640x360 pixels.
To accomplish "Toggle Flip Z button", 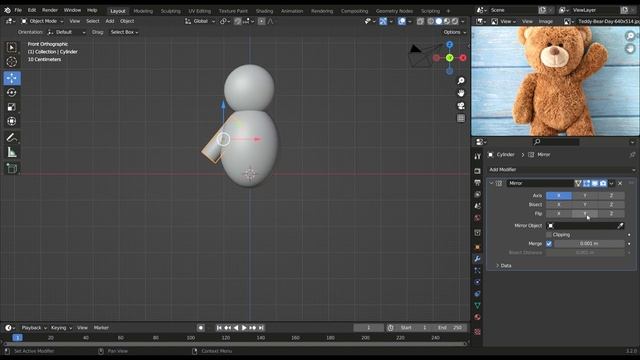I will point(611,214).
